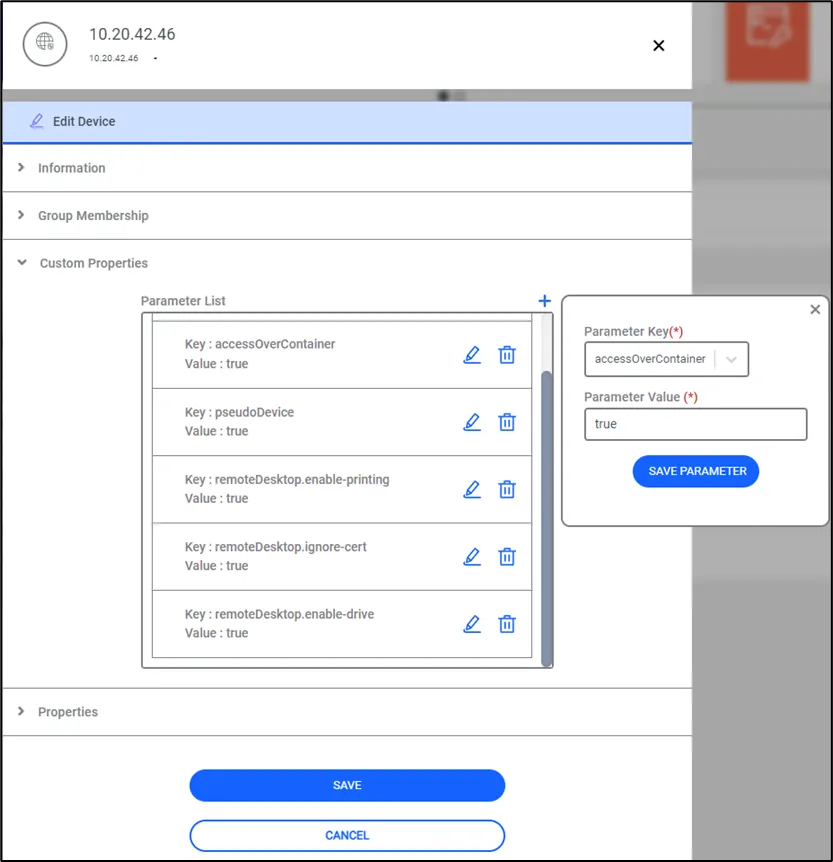Click the globe device icon
Image resolution: width=833 pixels, height=862 pixels.
coord(45,44)
